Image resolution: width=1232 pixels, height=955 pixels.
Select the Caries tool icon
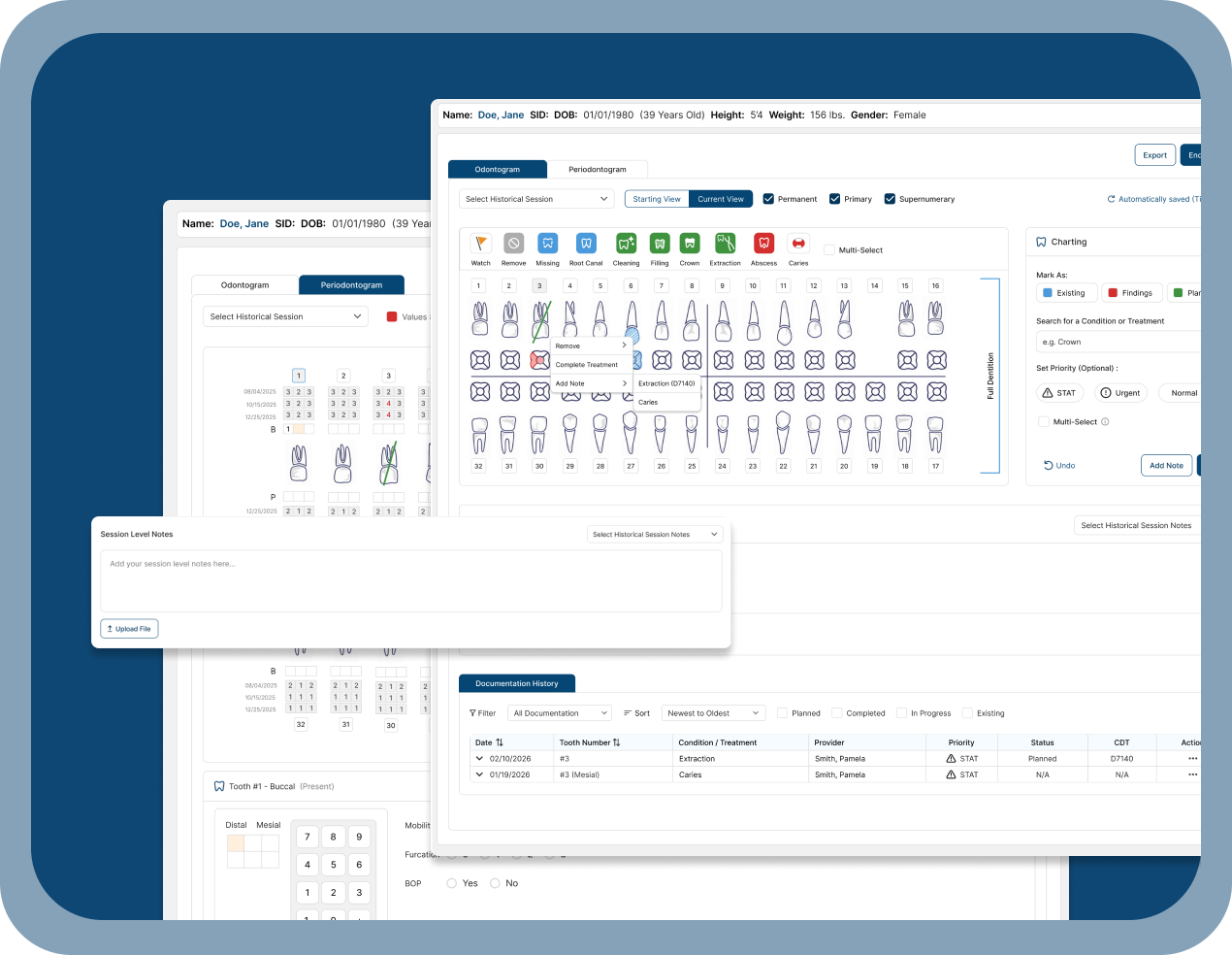click(x=798, y=243)
